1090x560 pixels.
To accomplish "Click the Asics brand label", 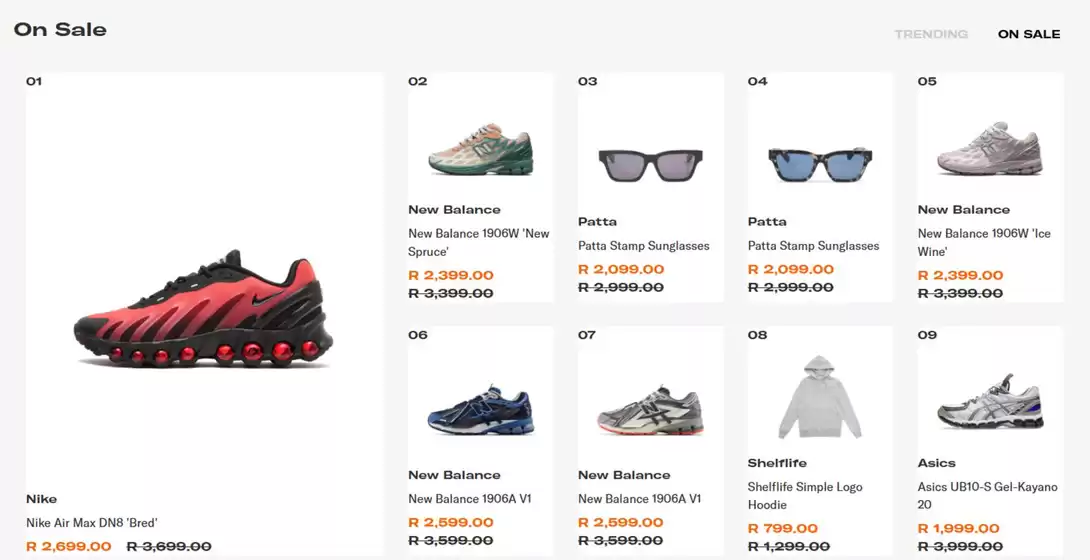I will tap(937, 463).
